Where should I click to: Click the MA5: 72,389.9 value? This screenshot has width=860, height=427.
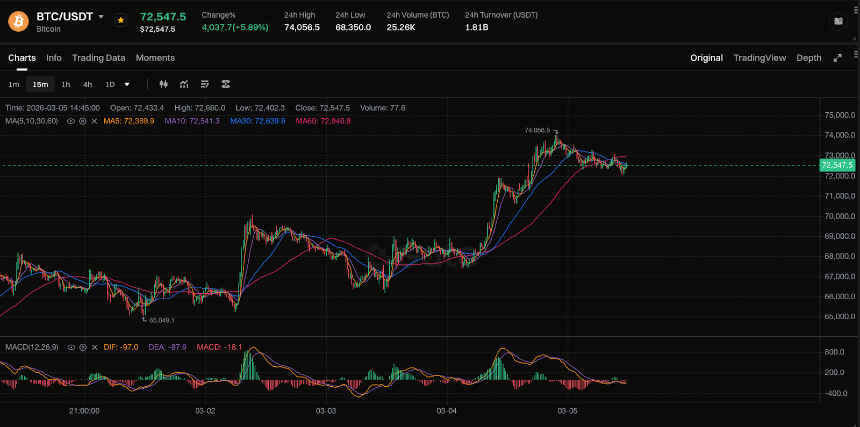129,121
